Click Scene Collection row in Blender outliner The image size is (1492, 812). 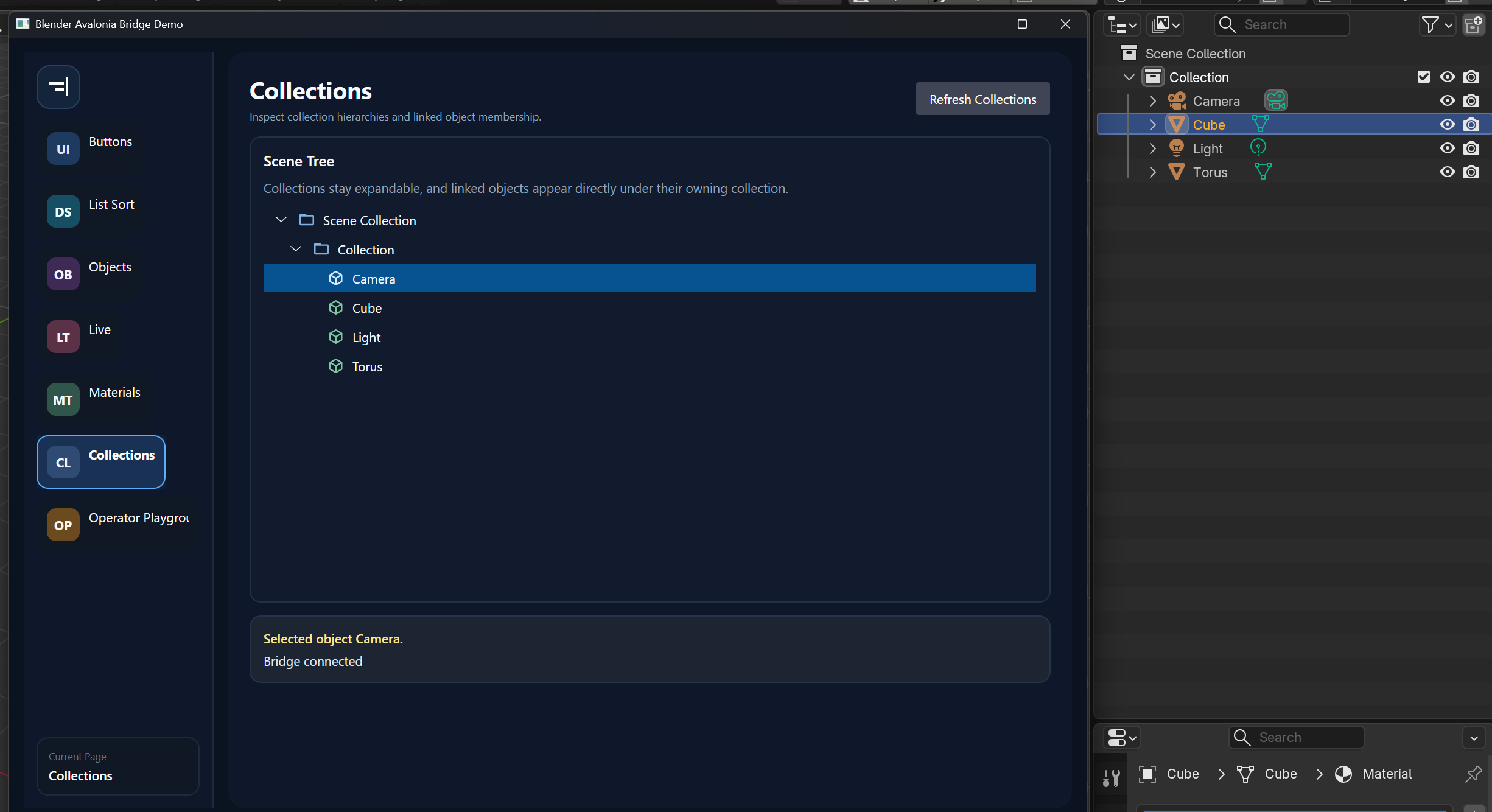point(1294,53)
